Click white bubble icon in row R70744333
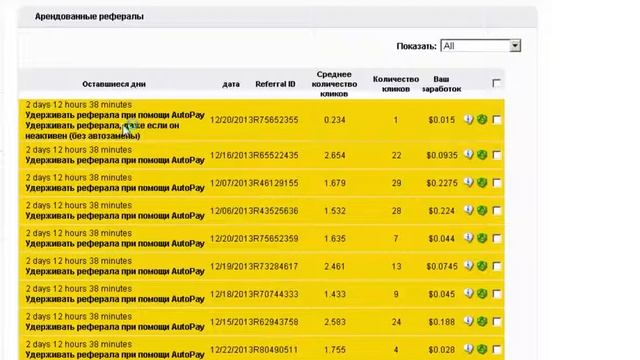Image resolution: width=640 pixels, height=360 pixels. (469, 293)
